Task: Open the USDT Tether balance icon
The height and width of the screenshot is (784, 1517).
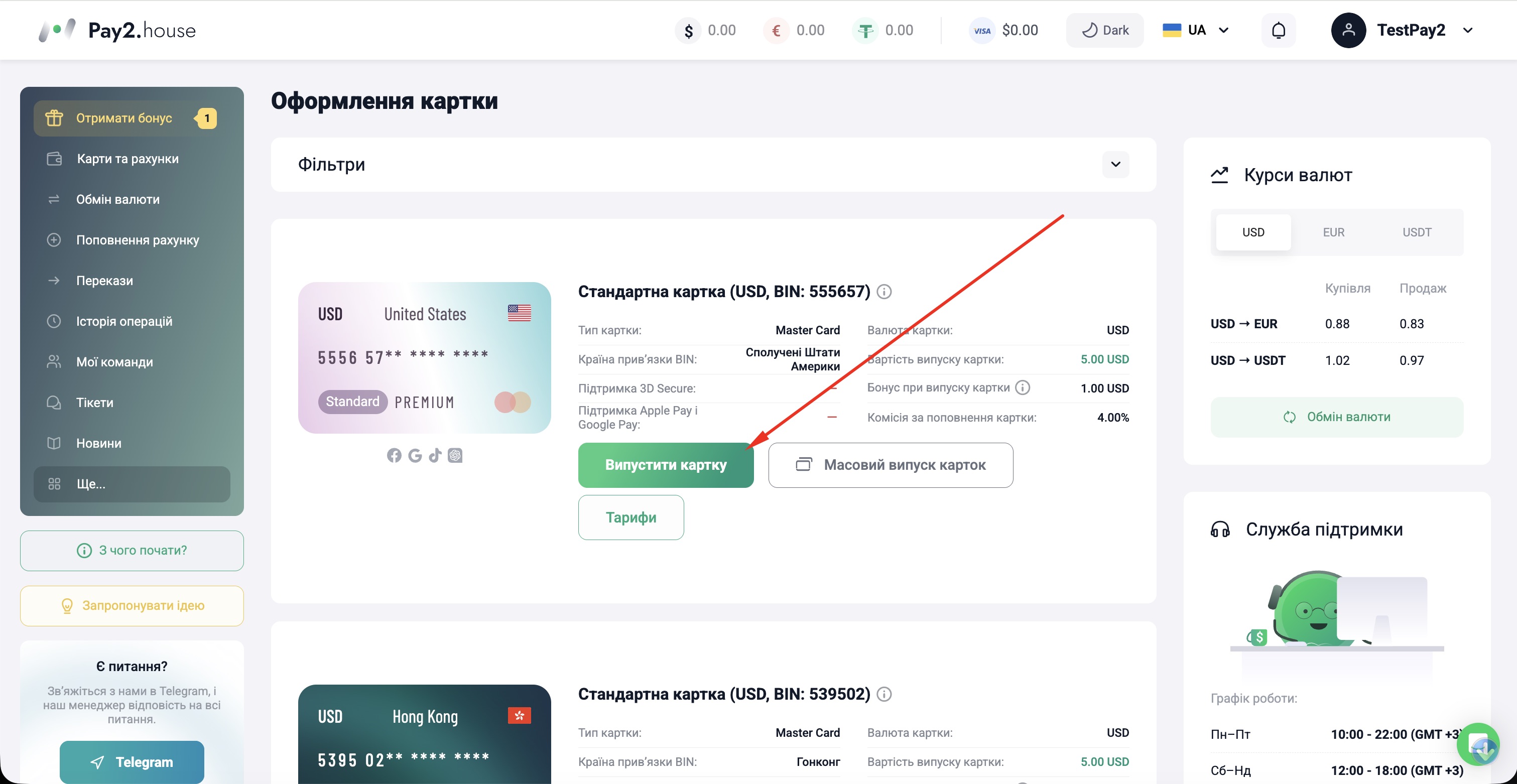Action: point(865,31)
